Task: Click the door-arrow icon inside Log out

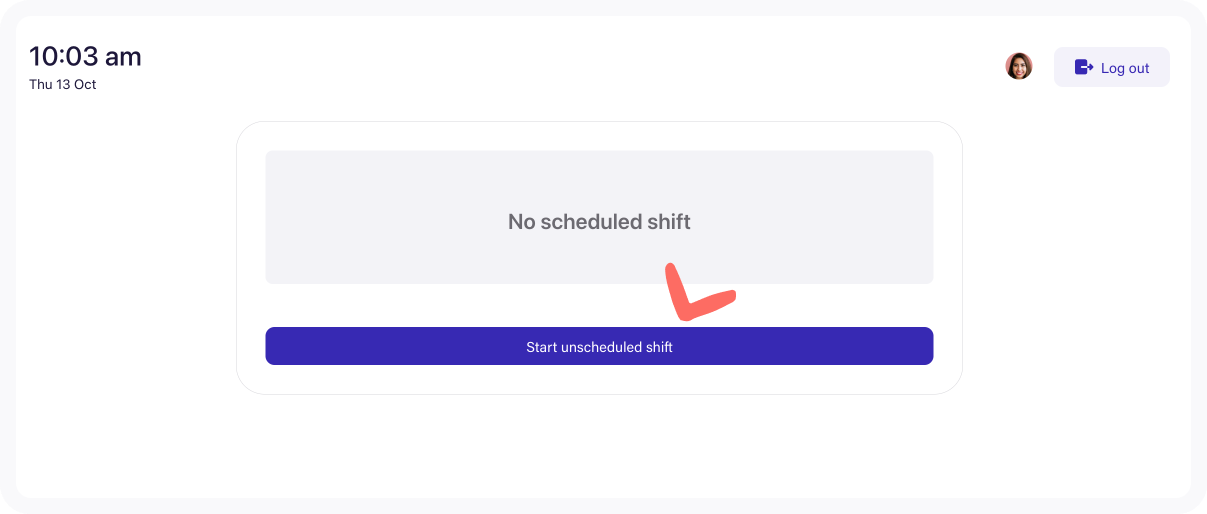Action: pos(1084,67)
